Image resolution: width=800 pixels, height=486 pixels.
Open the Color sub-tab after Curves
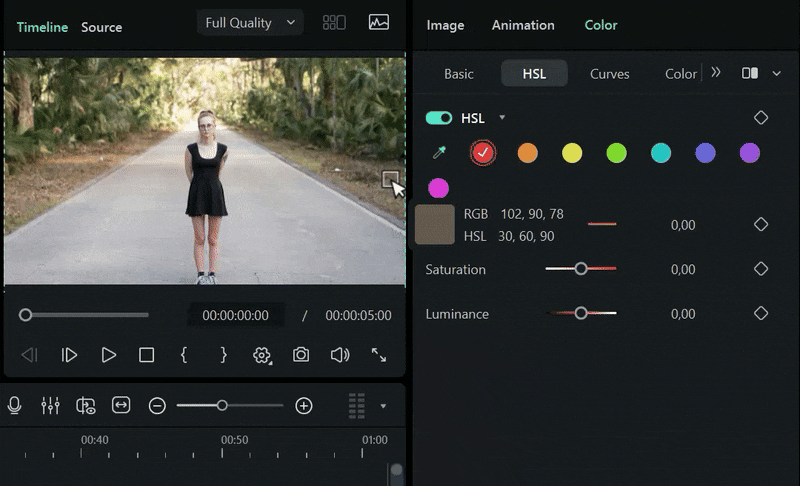(x=681, y=74)
